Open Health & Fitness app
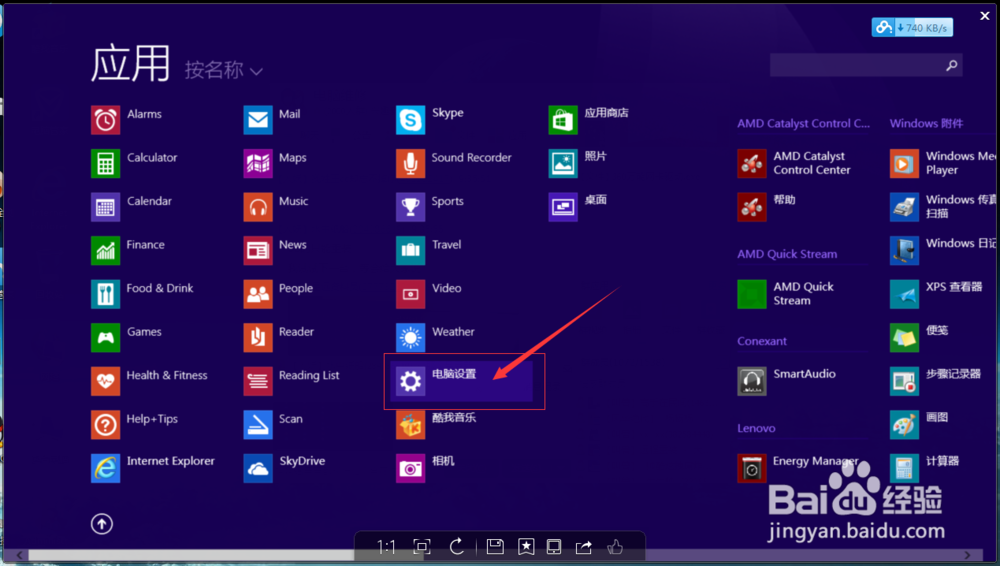The height and width of the screenshot is (566, 1000). click(149, 380)
